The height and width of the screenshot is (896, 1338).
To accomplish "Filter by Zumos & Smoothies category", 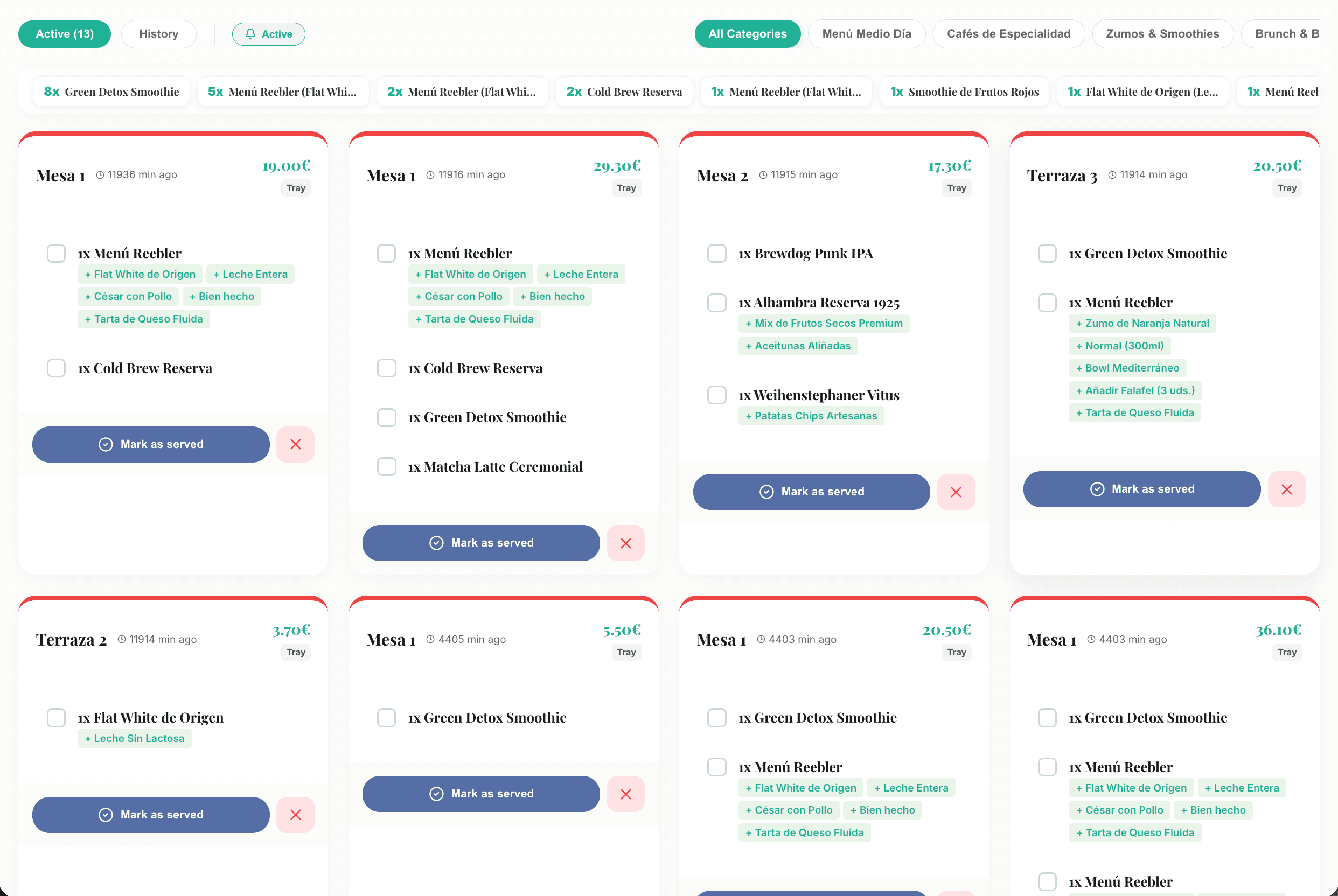I will pyautogui.click(x=1162, y=34).
